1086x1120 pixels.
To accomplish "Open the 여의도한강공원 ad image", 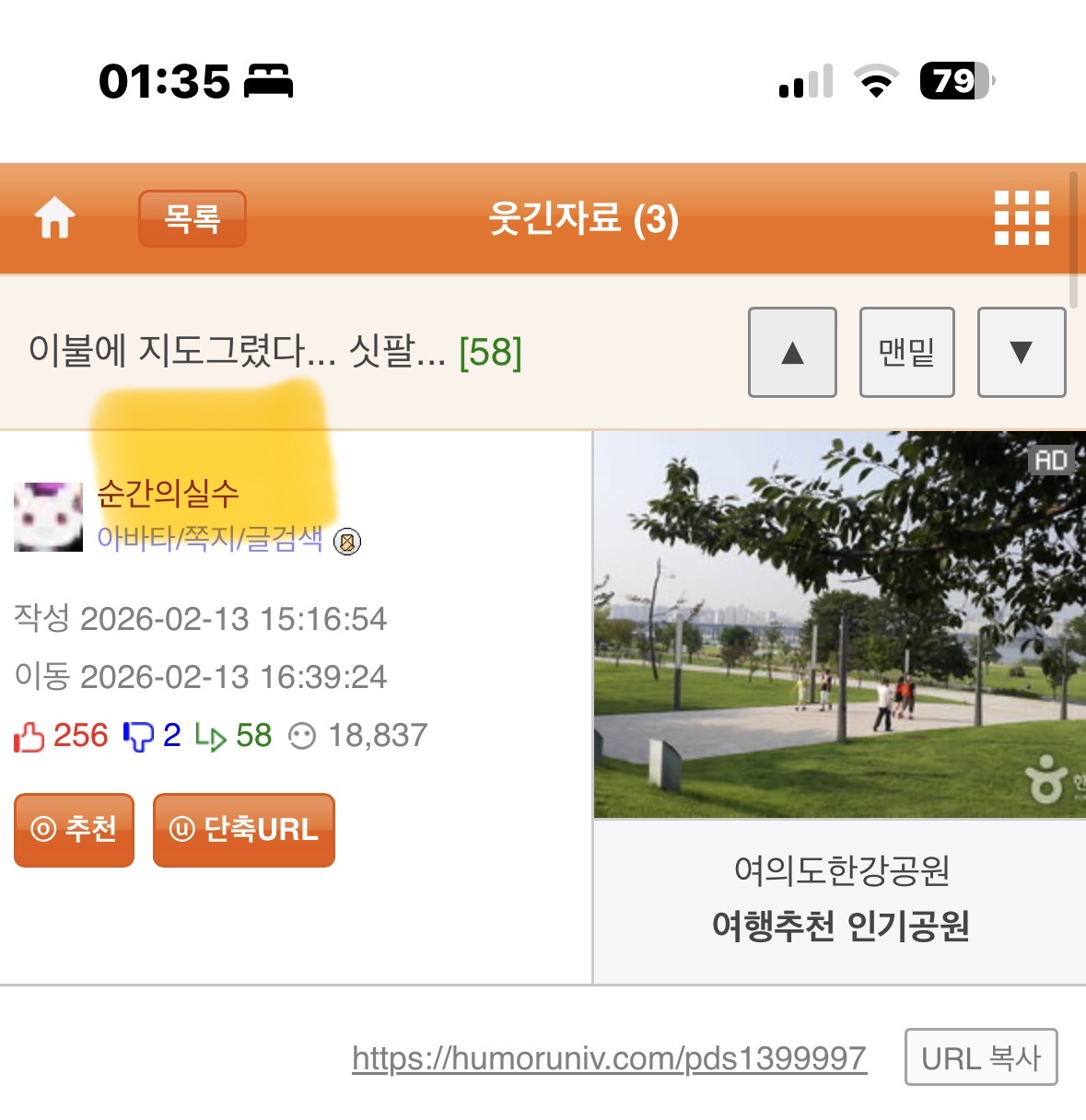I will [x=839, y=625].
